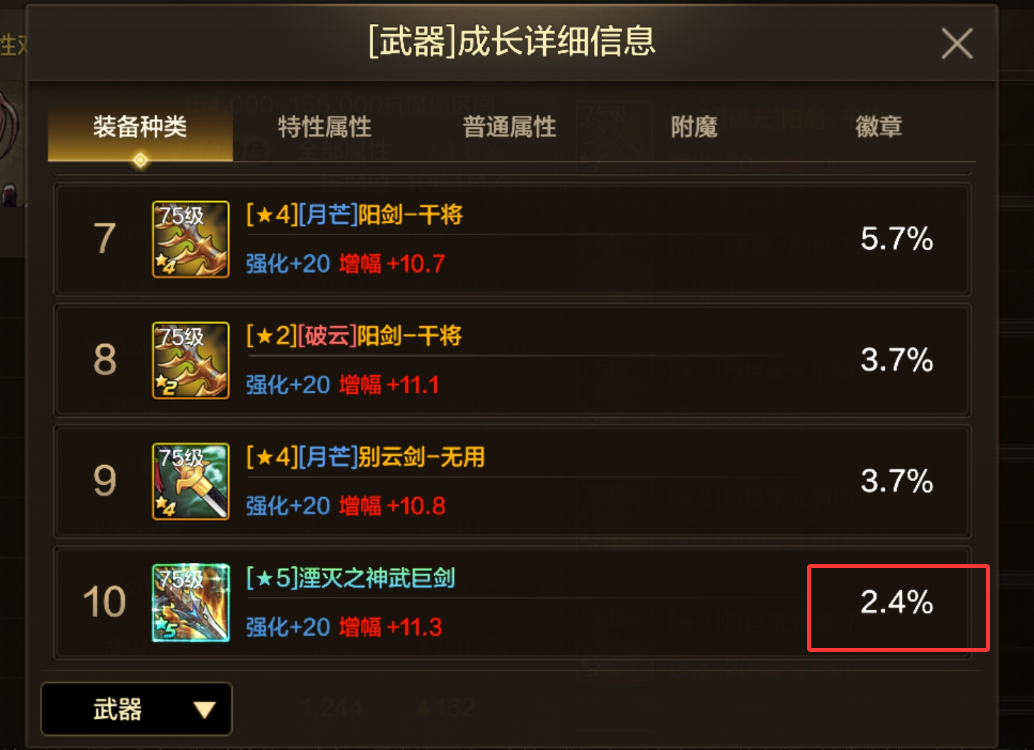
Task: Click the [★4][月芒]阳剑-干将 item name
Action: click(355, 215)
